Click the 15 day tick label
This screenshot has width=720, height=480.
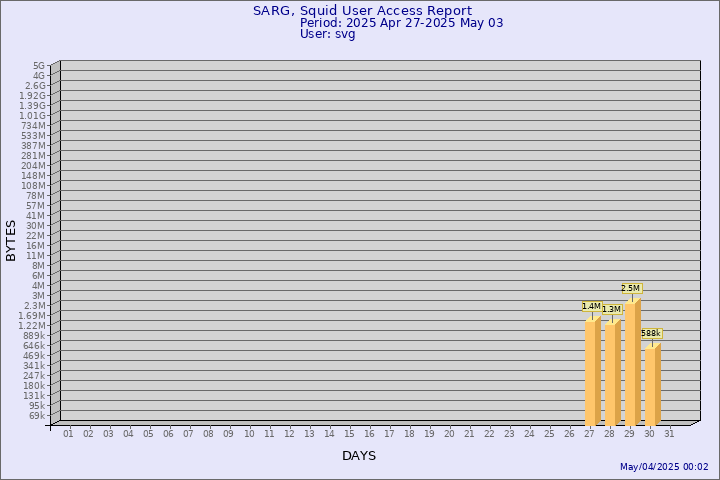(349, 434)
